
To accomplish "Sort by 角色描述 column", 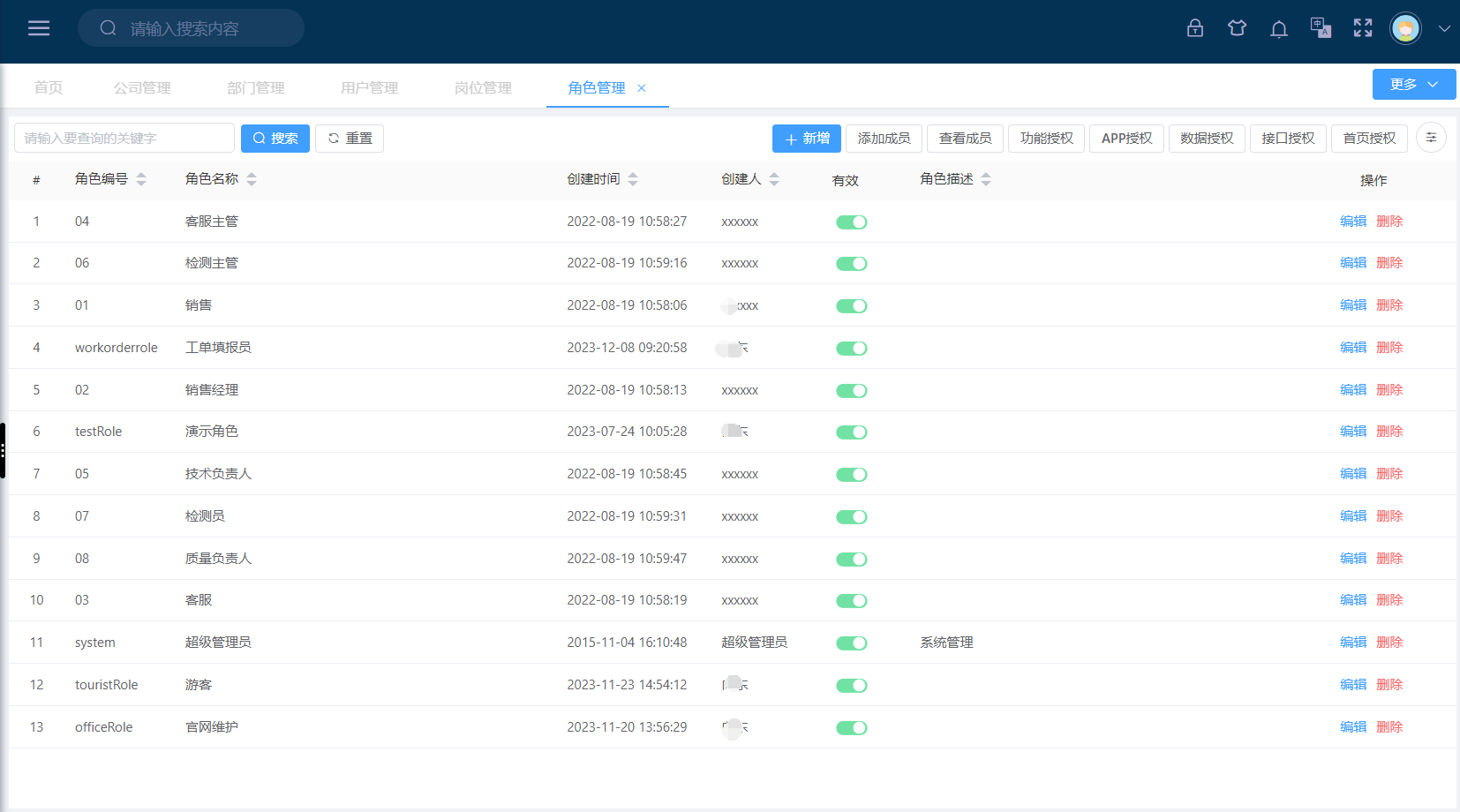I will click(x=986, y=179).
